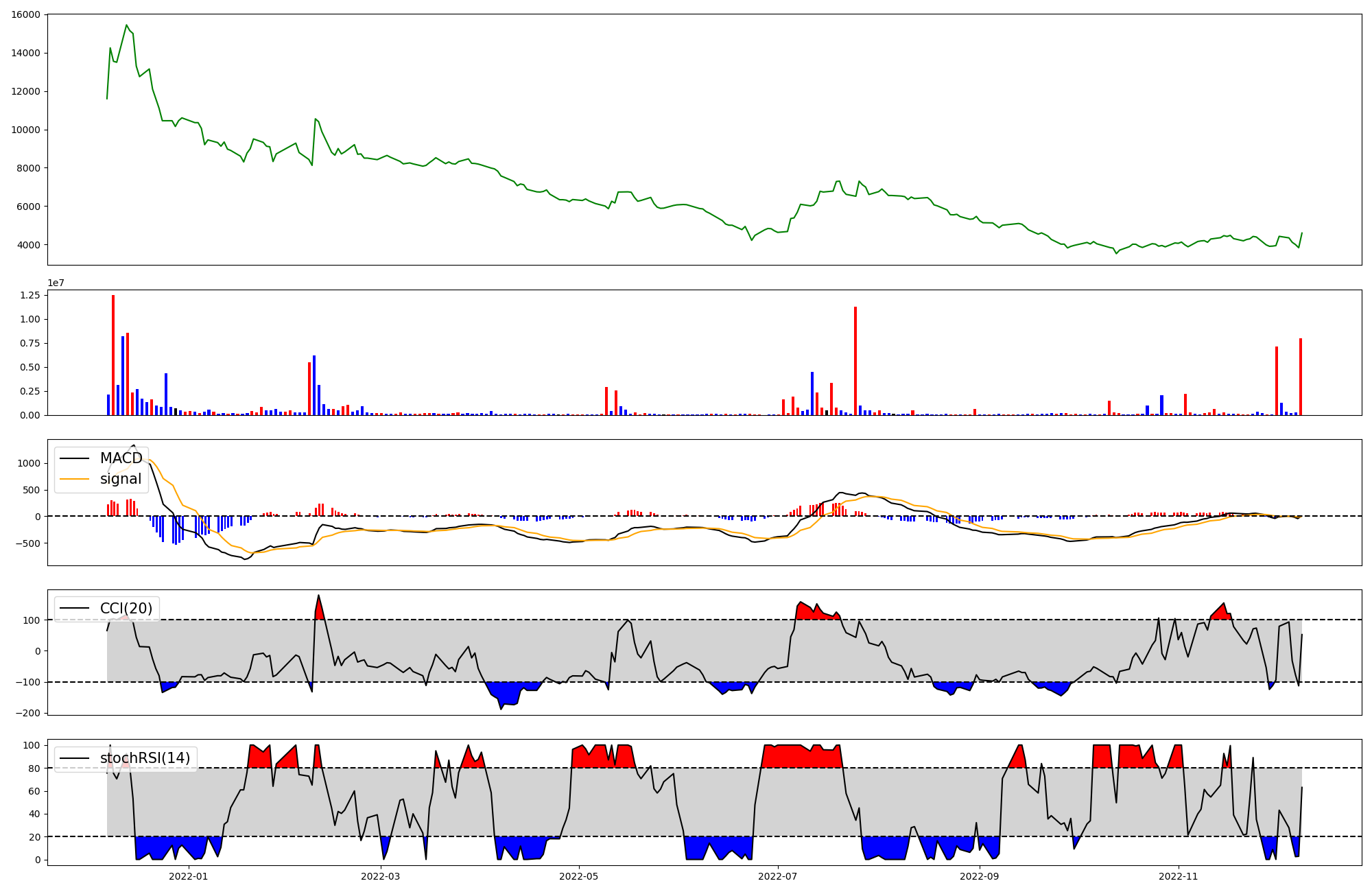1372x892 pixels.
Task: Click the 4000 price axis tick label
Action: tap(28, 245)
